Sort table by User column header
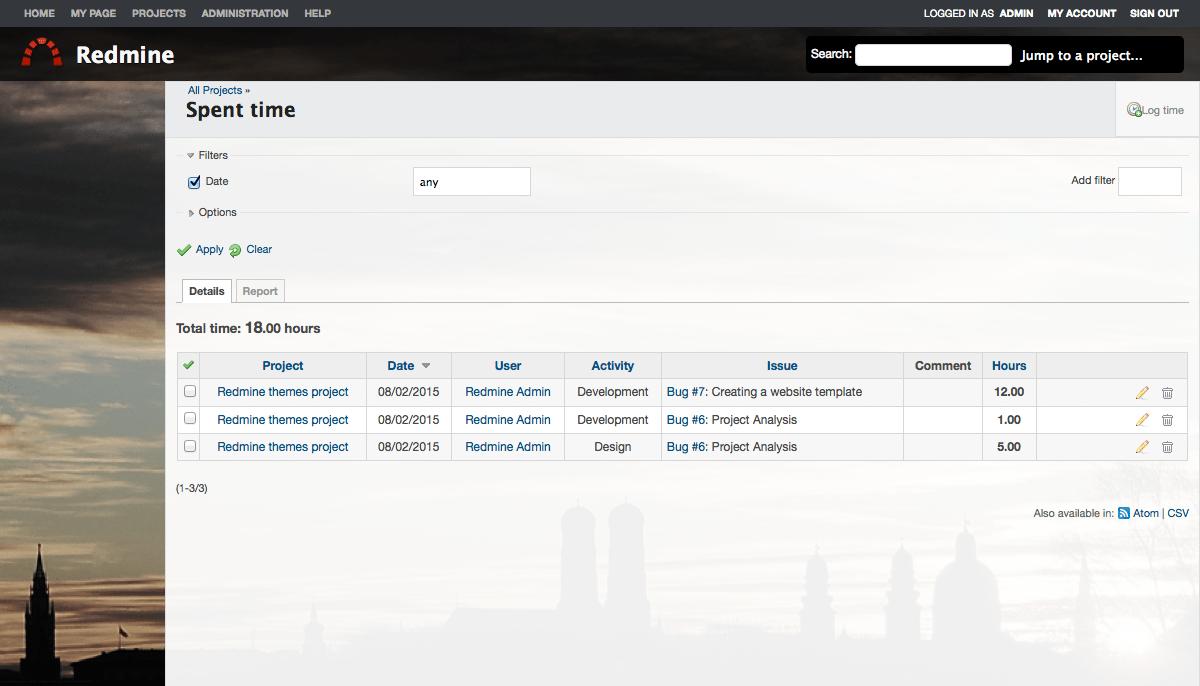Screen dimensions: 1200x686 508,366
